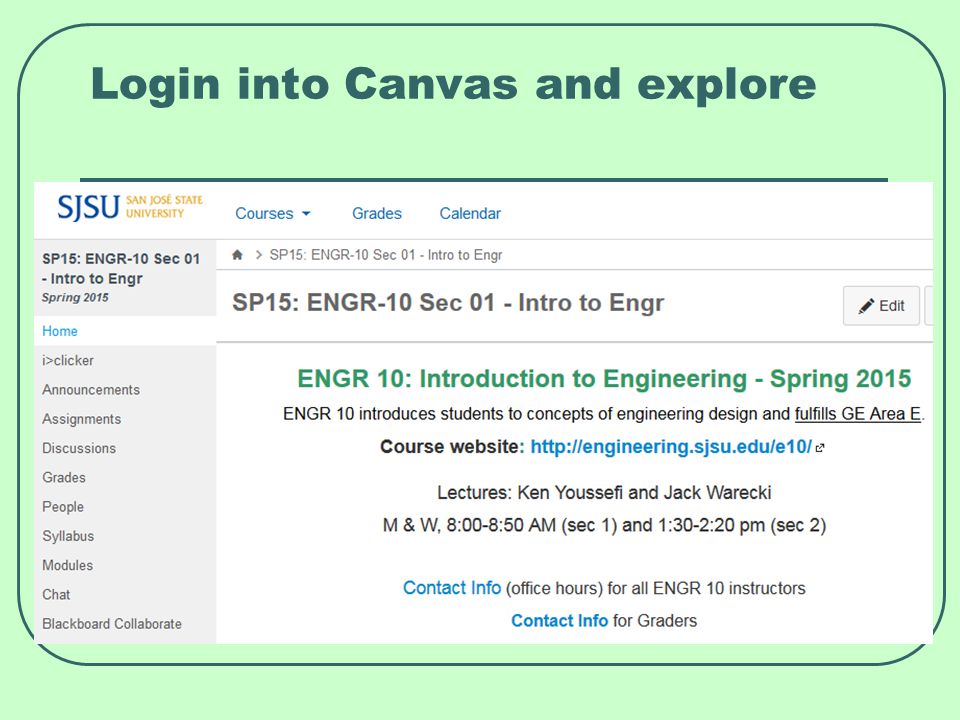Click the Login into Canvas and explore slide title
Viewport: 960px width, 720px height.
point(454,85)
